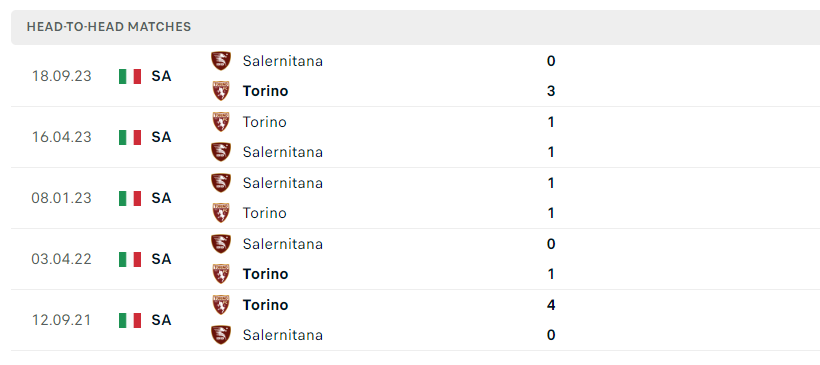Open Torino name in 08.01.23 match
Viewport: 820px width, 365px height.
(265, 213)
